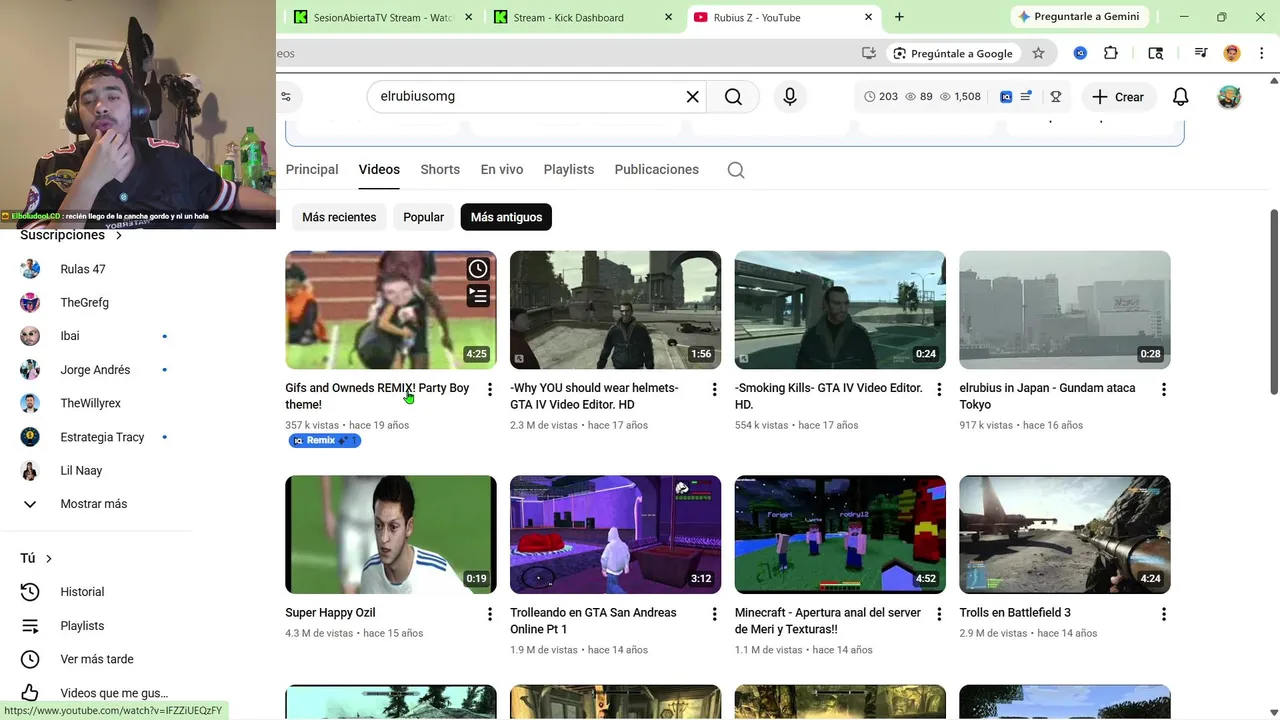
Task: Click the Remix badge under first video
Action: pos(324,441)
